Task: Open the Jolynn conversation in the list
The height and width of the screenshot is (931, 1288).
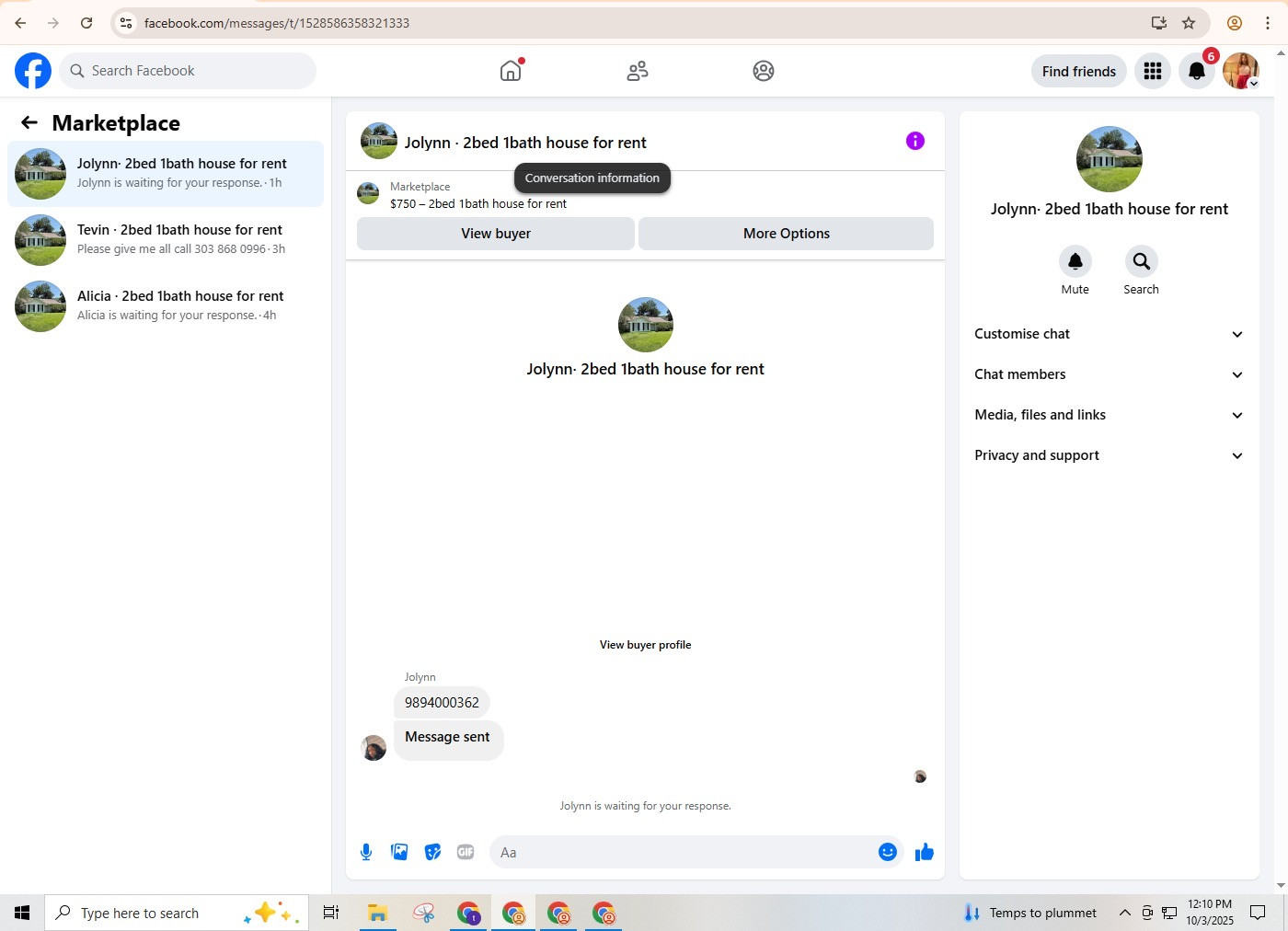Action: point(166,174)
